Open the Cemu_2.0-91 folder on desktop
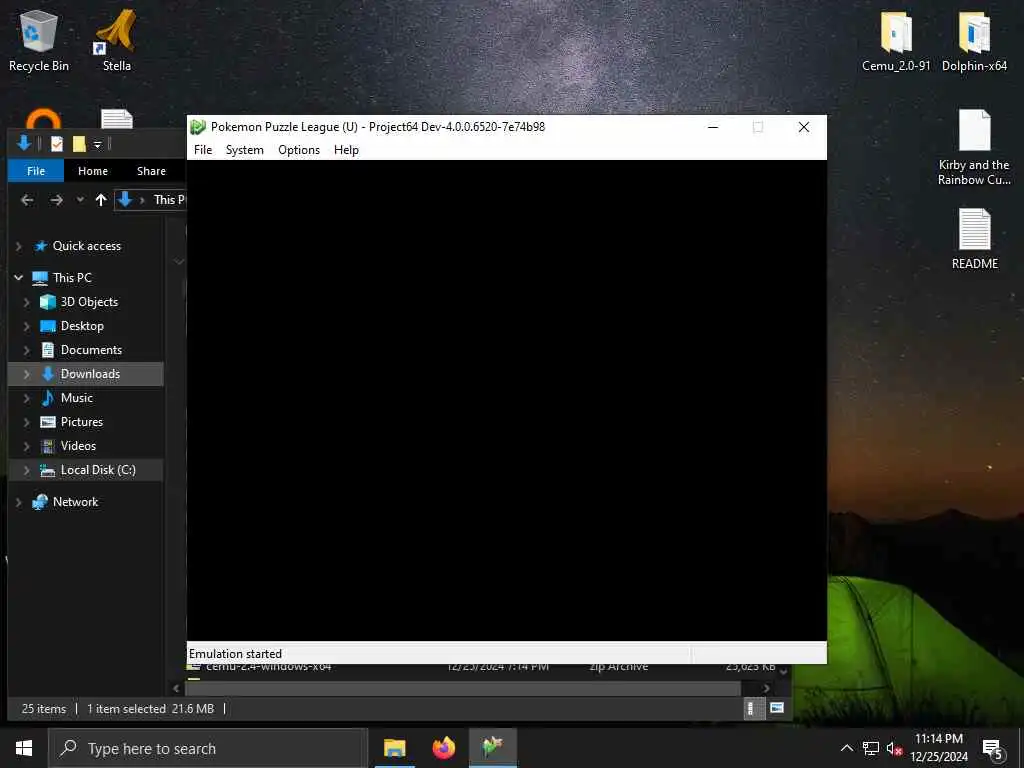The width and height of the screenshot is (1024, 768). coord(896,39)
